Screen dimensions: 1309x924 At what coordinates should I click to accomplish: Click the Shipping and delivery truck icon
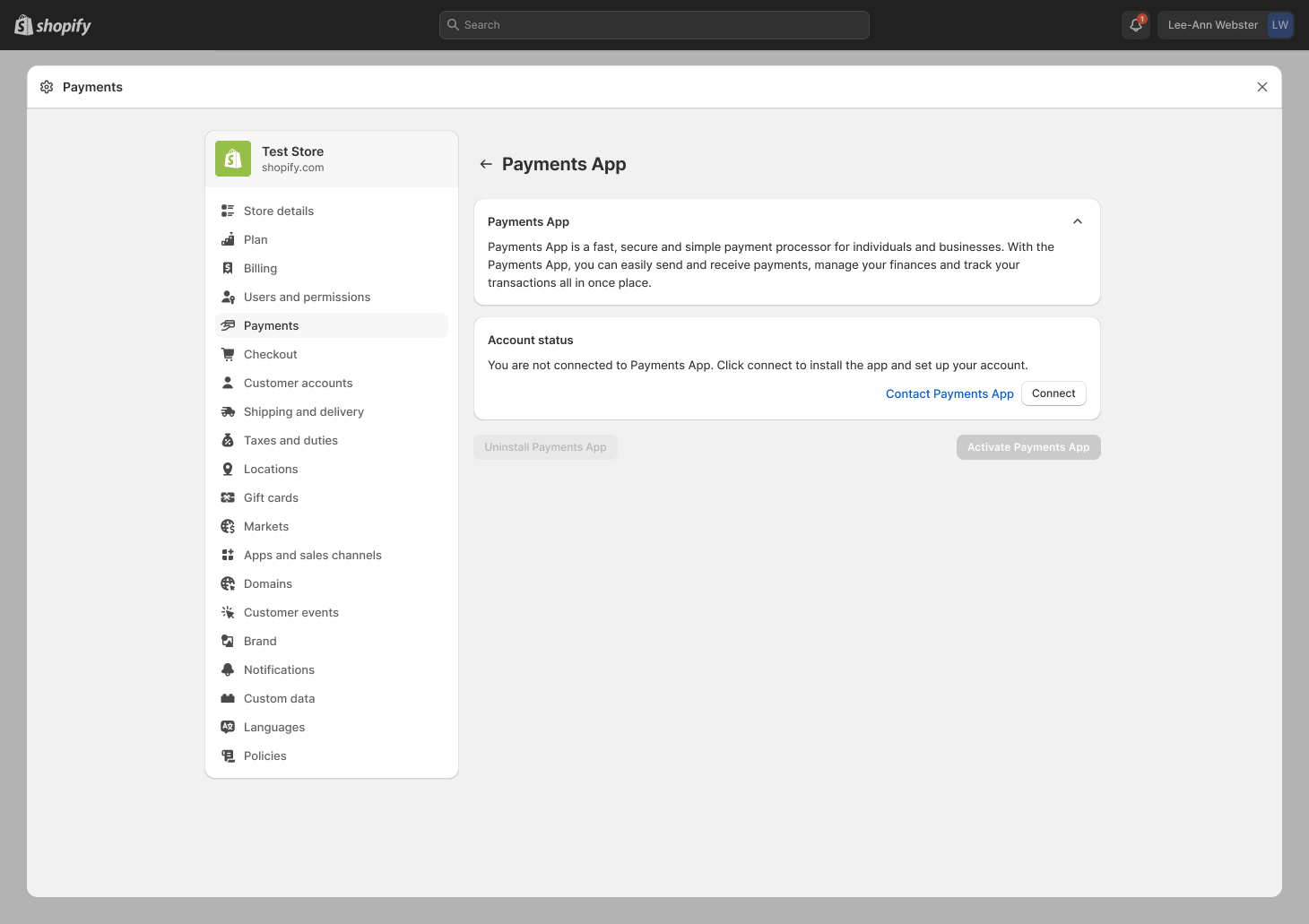point(228,411)
